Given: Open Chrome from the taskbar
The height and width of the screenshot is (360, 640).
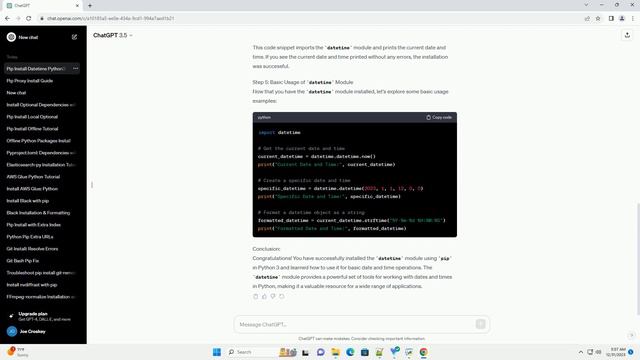Looking at the screenshot, I should pyautogui.click(x=424, y=352).
